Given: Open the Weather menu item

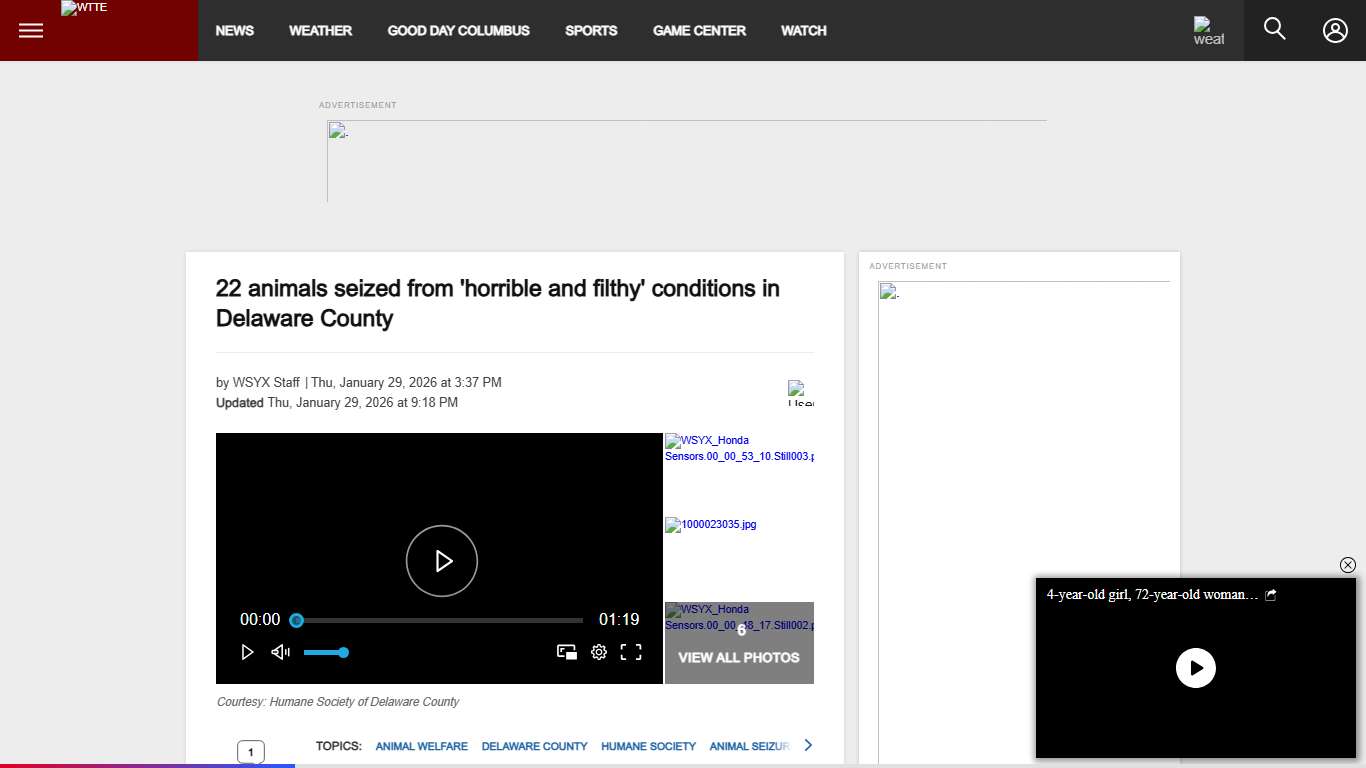Looking at the screenshot, I should click(x=320, y=30).
